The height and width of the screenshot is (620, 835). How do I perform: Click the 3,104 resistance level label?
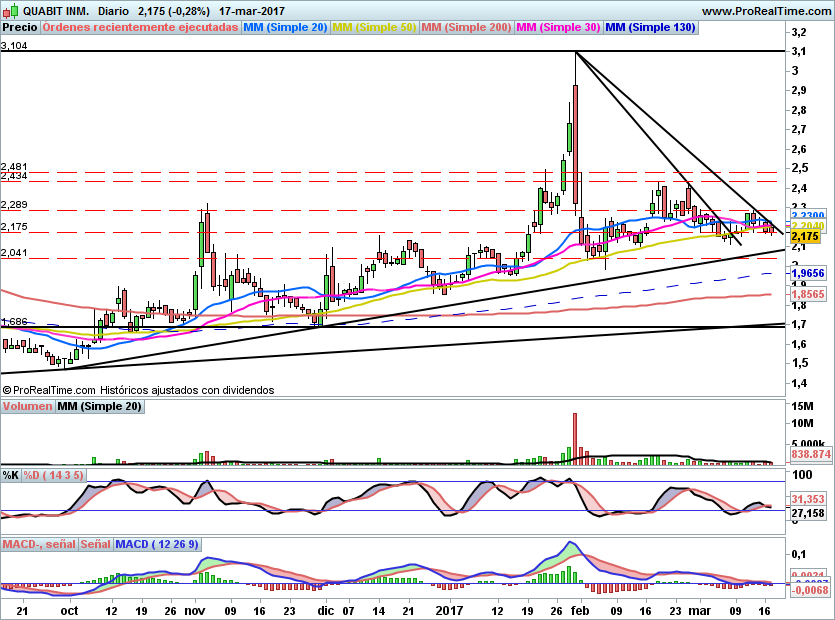14,46
